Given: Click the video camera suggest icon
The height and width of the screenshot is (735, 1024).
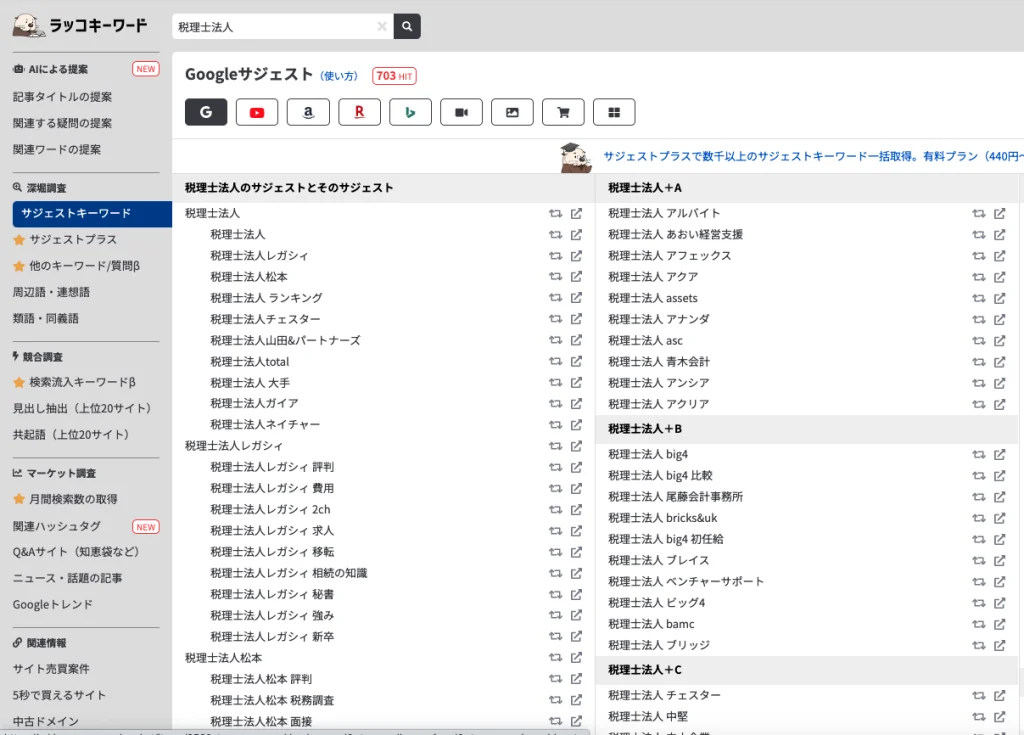Looking at the screenshot, I should pyautogui.click(x=461, y=112).
